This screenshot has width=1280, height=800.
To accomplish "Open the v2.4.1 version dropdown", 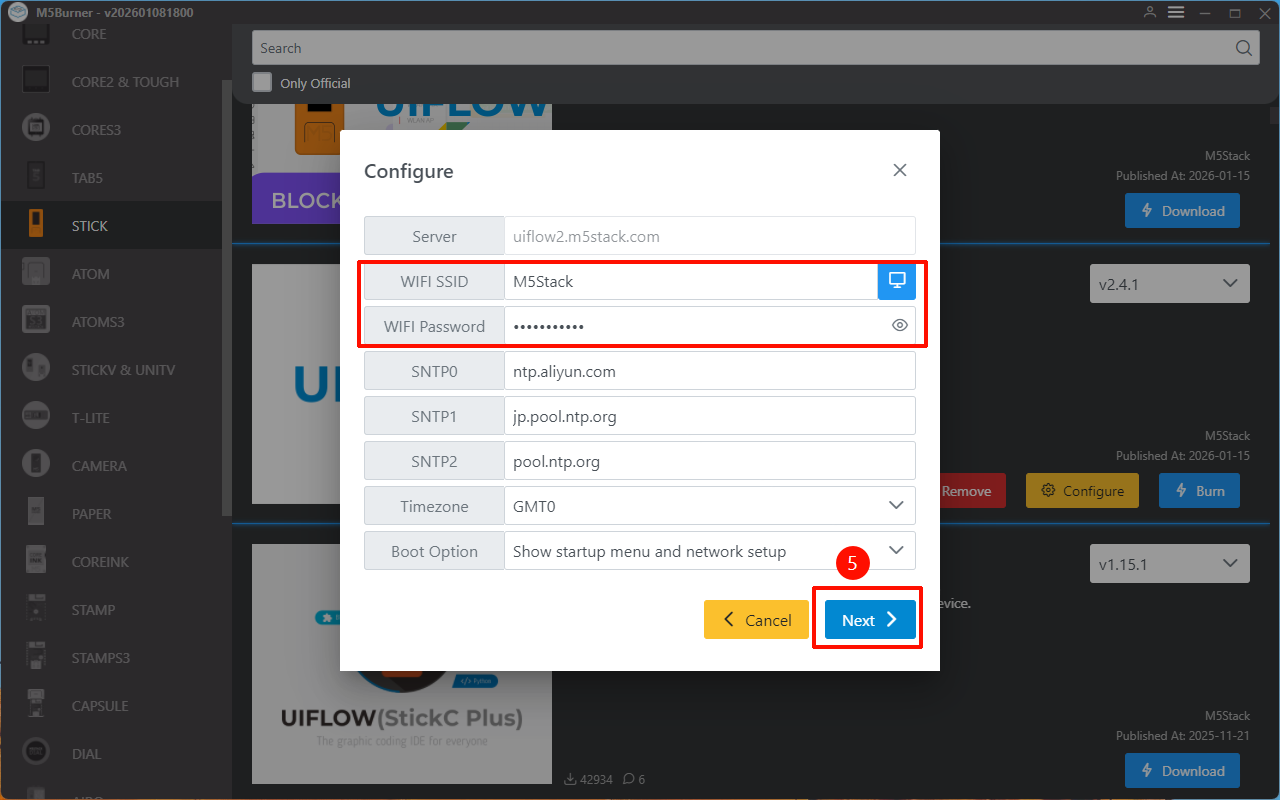I will [x=1169, y=284].
